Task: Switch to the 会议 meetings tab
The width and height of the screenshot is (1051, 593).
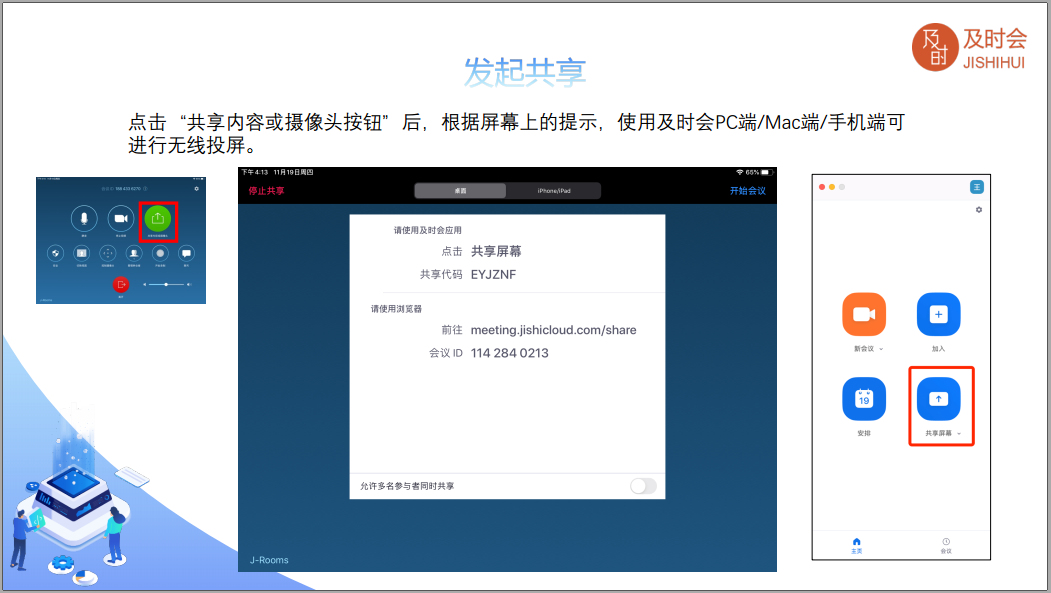Action: click(946, 545)
